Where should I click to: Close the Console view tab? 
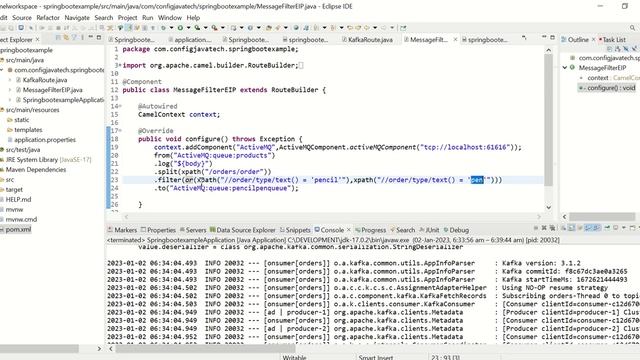click(x=349, y=230)
